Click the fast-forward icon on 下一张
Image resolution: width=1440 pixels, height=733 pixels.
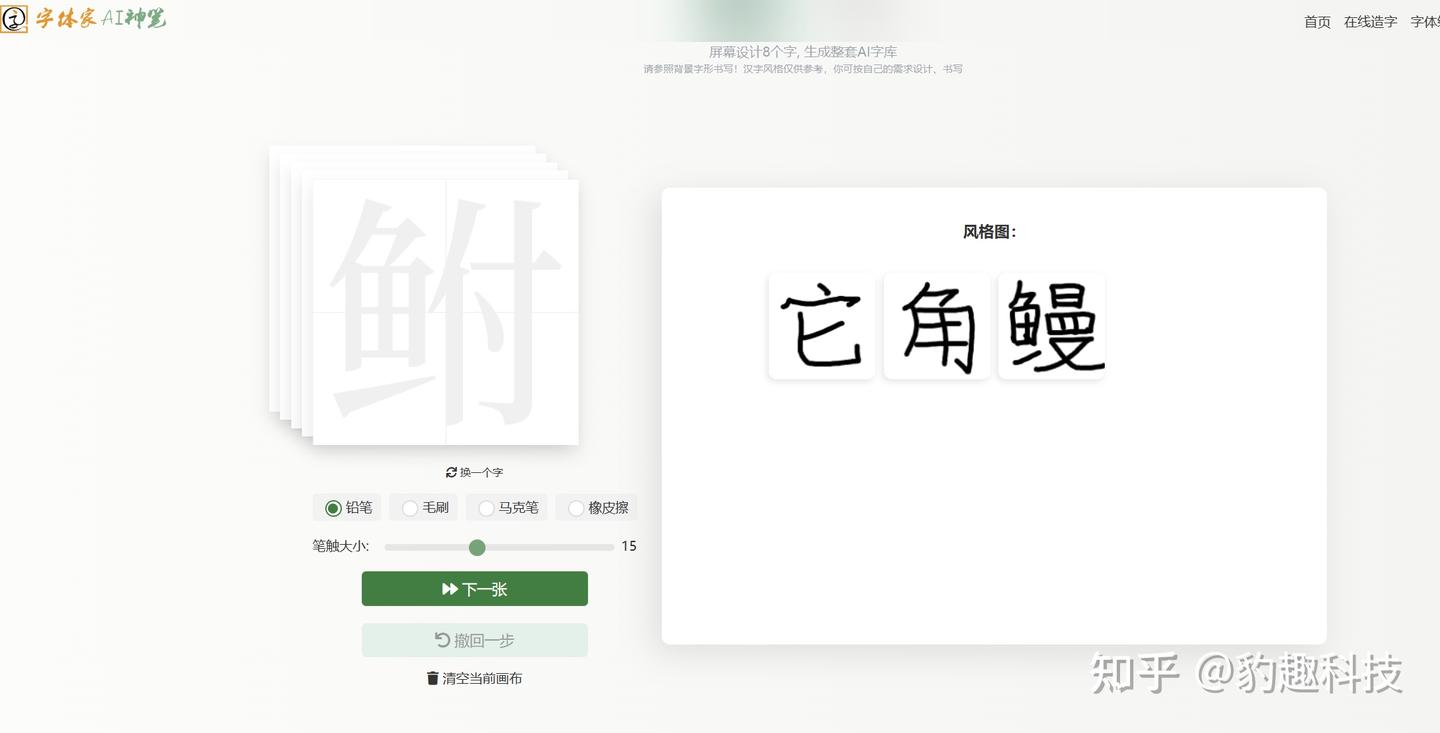tap(450, 589)
